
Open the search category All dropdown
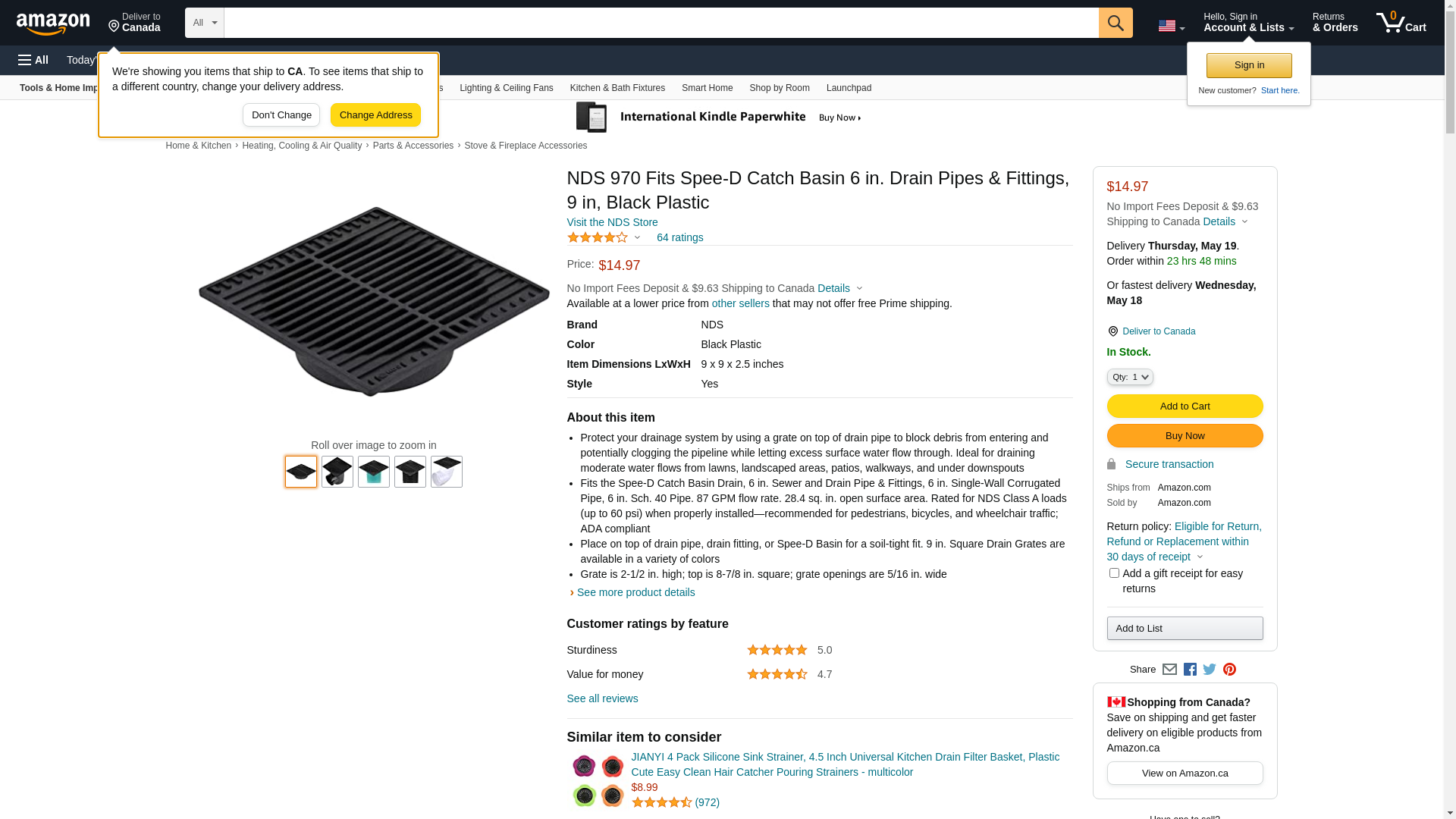click(x=204, y=23)
